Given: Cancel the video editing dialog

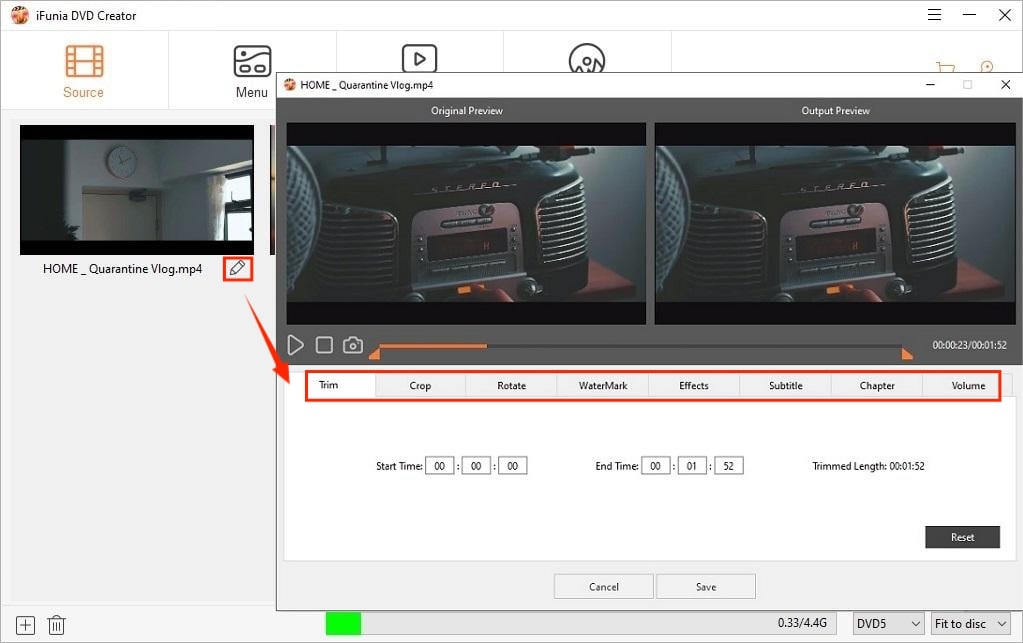Looking at the screenshot, I should [603, 587].
